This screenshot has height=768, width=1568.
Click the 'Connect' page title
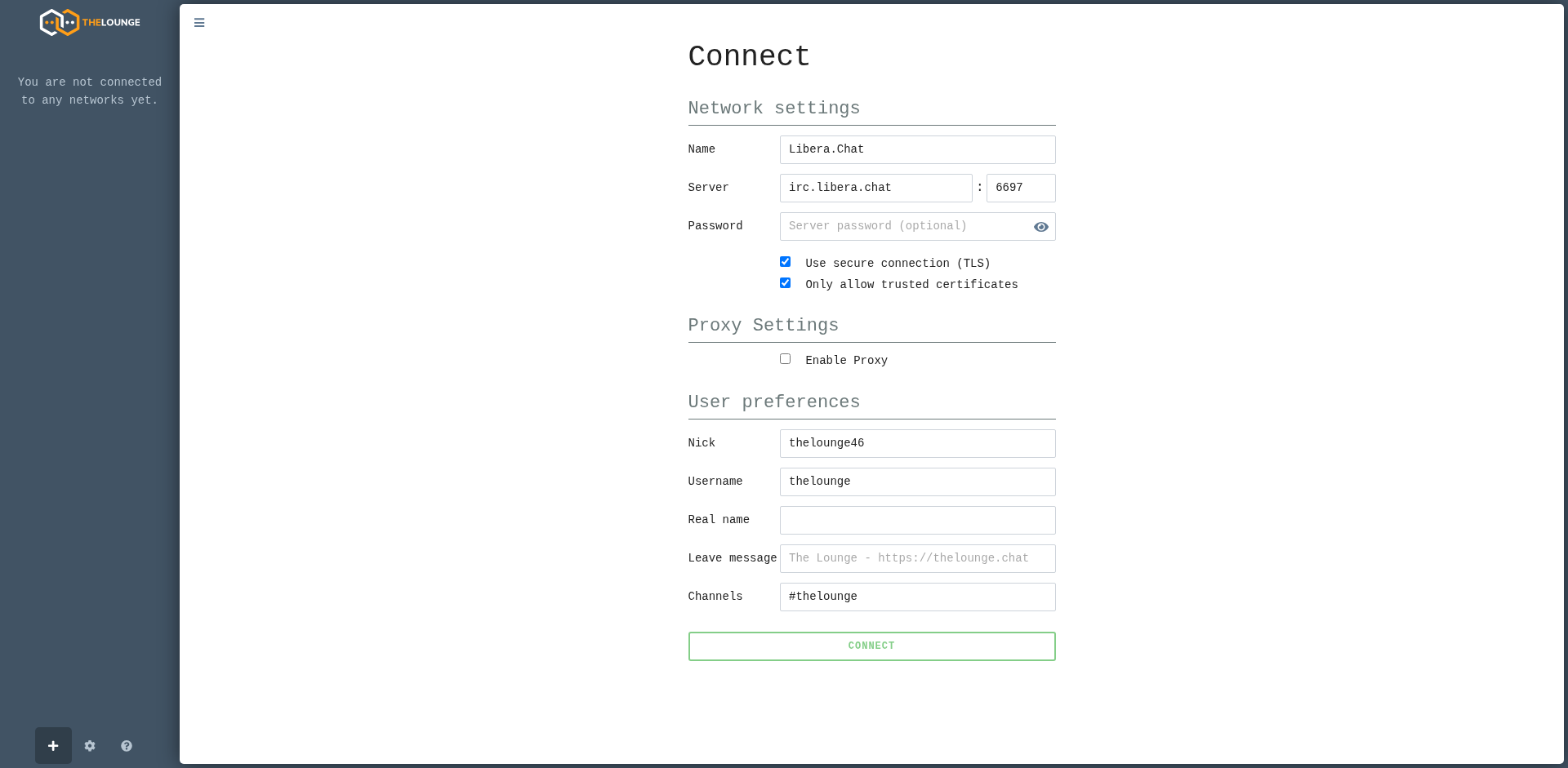tap(749, 56)
